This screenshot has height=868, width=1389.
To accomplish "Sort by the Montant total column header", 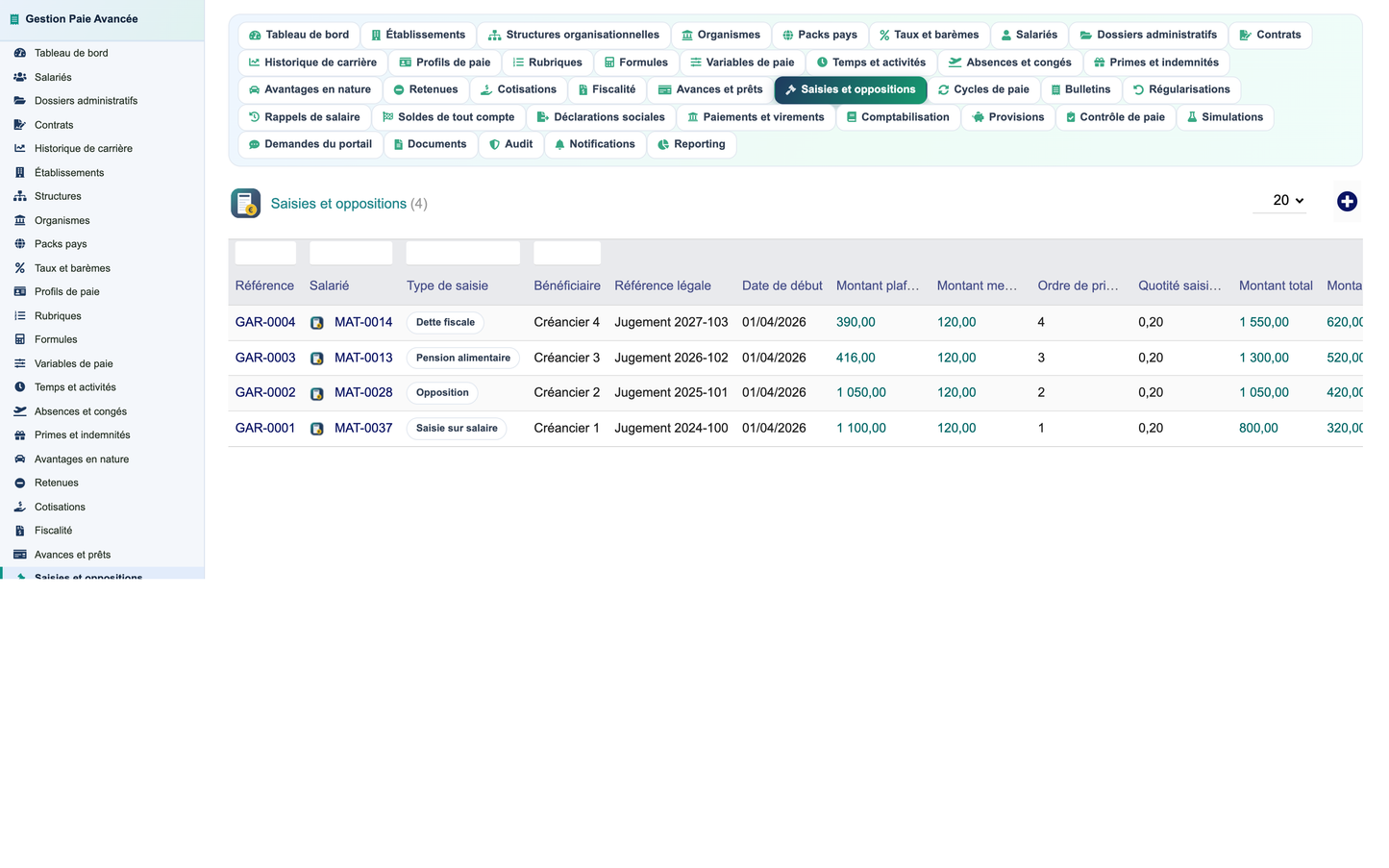I will (x=1276, y=285).
